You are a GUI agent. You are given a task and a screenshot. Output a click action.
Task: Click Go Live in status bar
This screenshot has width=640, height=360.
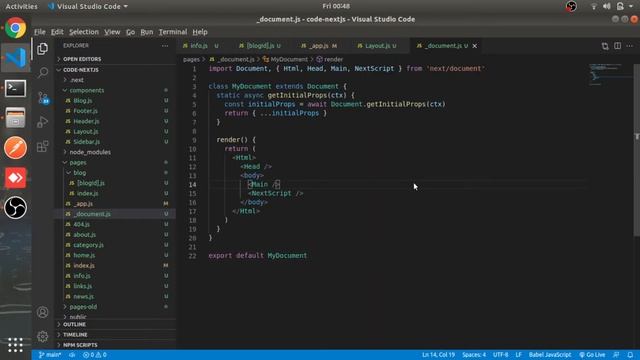click(x=592, y=355)
